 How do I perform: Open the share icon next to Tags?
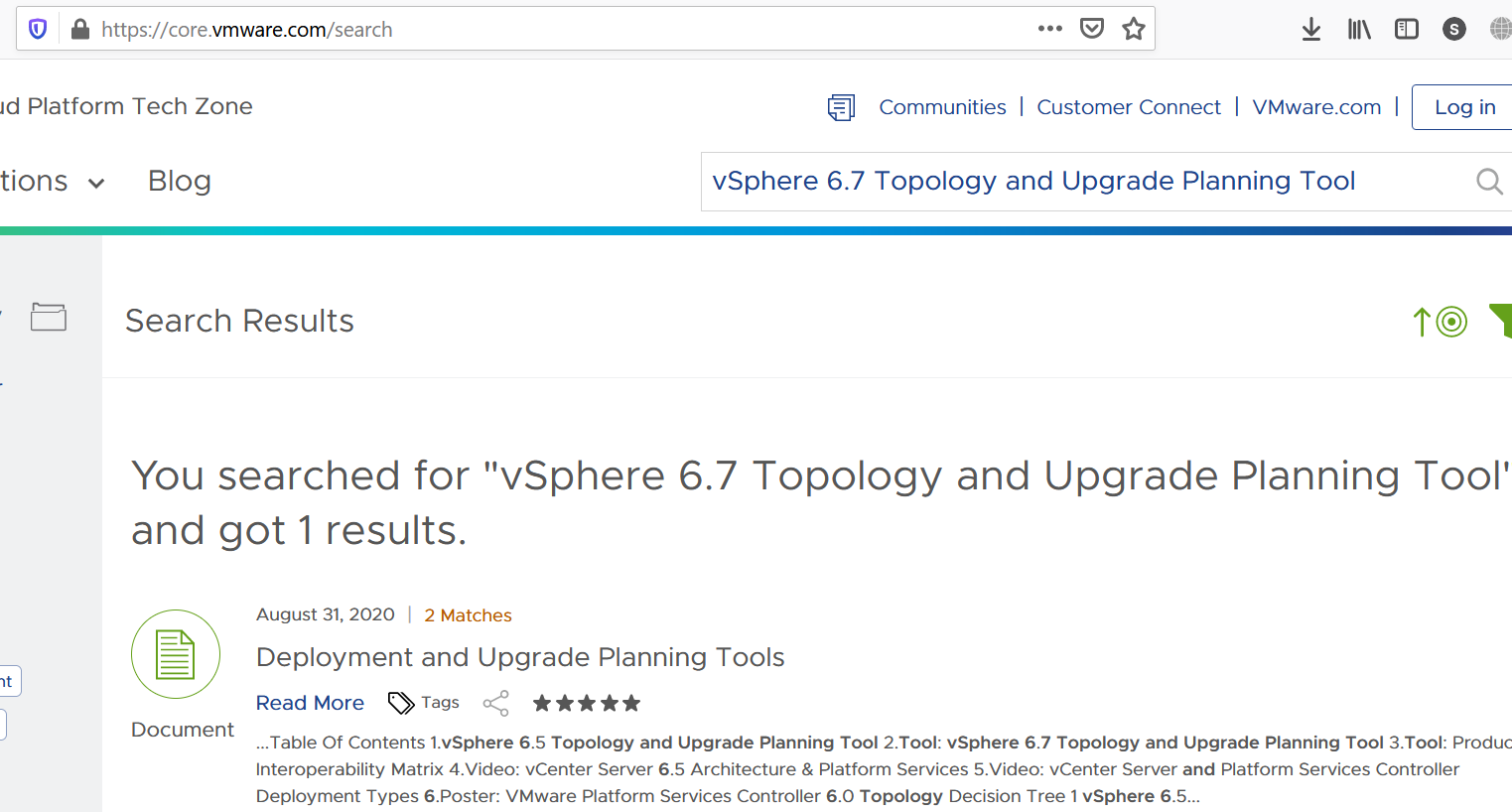496,703
